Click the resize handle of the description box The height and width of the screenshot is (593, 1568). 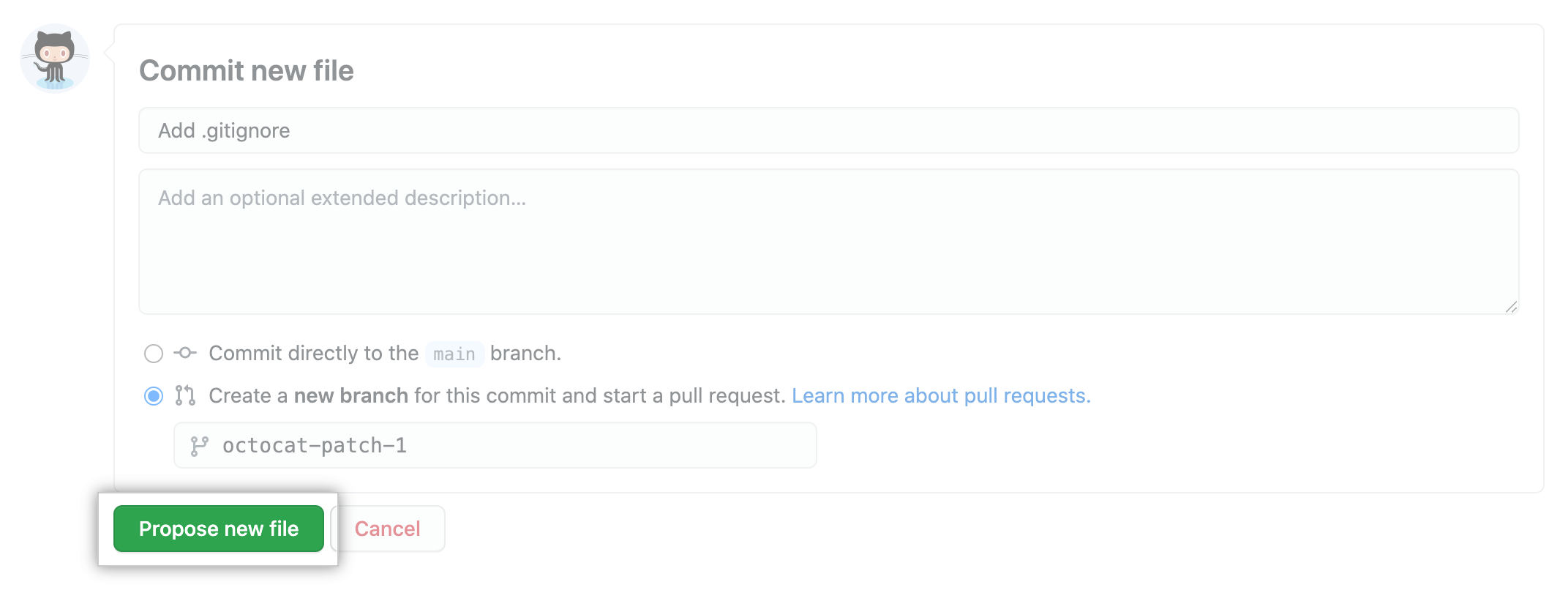tap(1511, 307)
